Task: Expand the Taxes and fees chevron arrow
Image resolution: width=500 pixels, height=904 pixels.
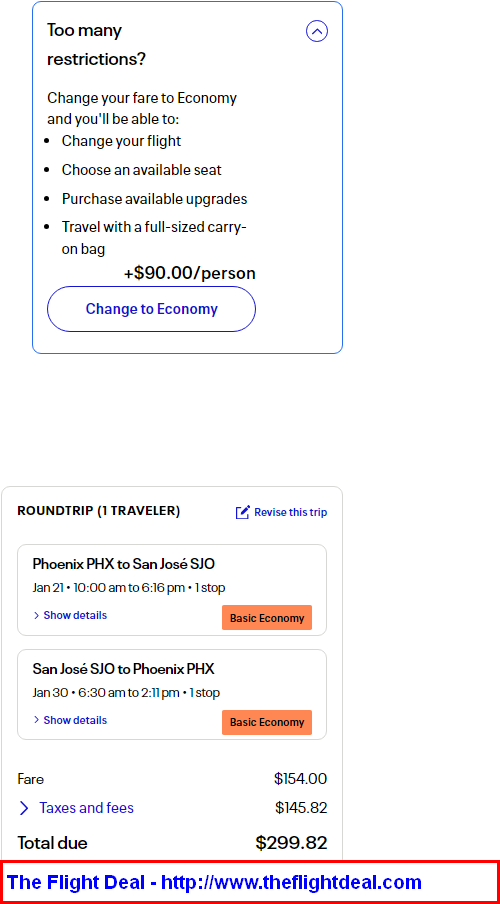Action: click(x=24, y=808)
